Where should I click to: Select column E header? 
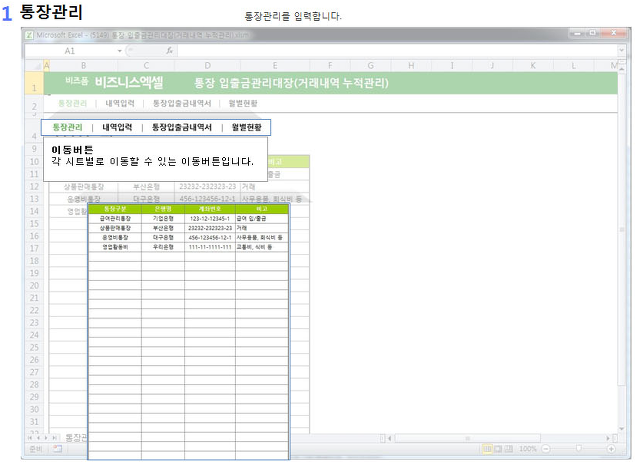point(275,66)
